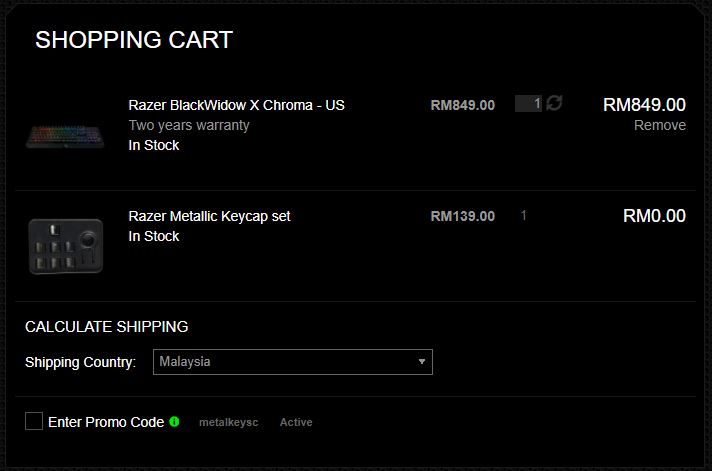Image resolution: width=712 pixels, height=471 pixels.
Task: Open the Shipping Country dropdown showing Malaysia
Action: pos(293,362)
